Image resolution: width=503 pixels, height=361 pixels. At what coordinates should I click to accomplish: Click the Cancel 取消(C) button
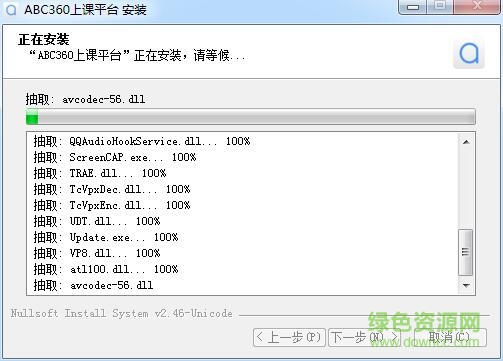point(450,337)
